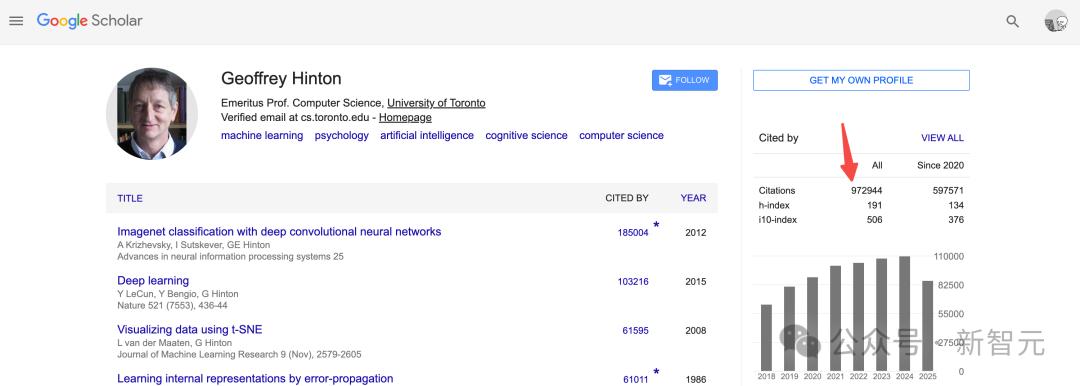Open View All citations link
1080x386 pixels.
(942, 138)
